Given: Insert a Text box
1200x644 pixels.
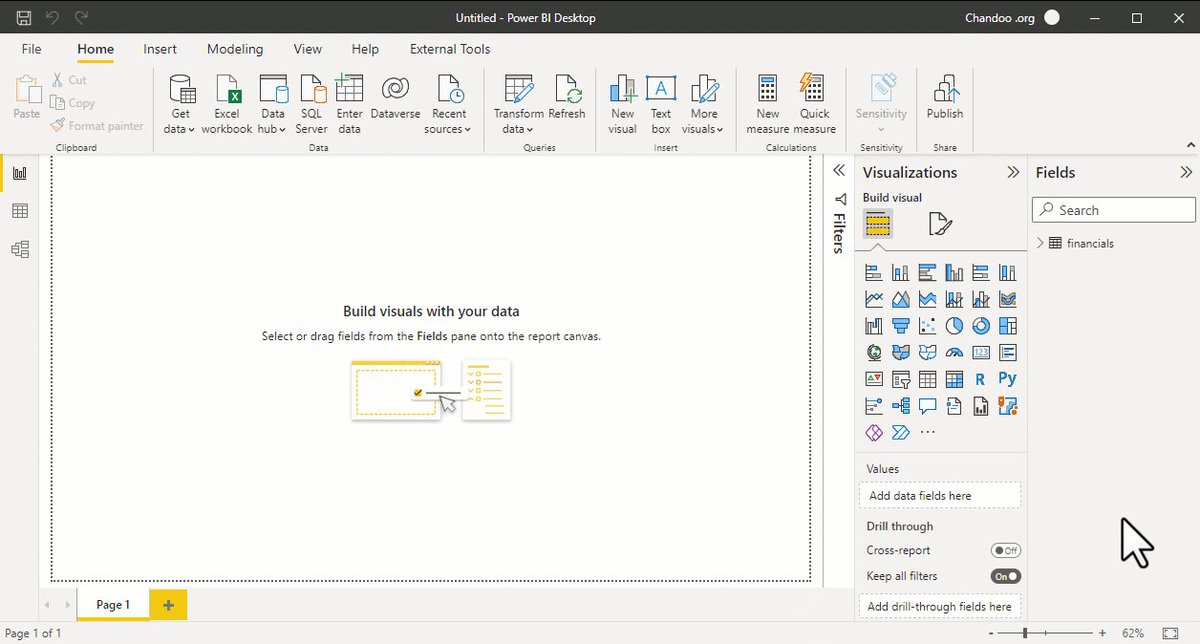Looking at the screenshot, I should 661,104.
